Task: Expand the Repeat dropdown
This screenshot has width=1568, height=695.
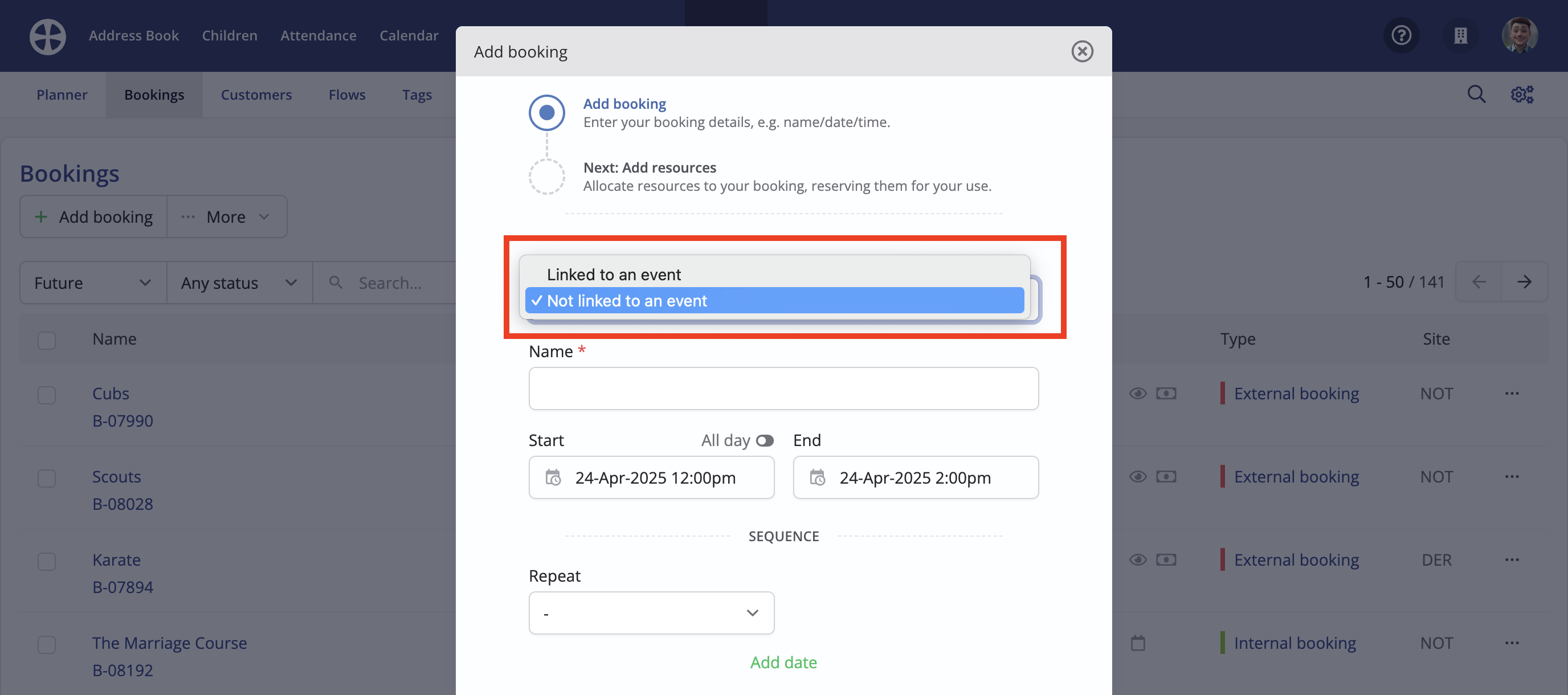Action: tap(651, 613)
